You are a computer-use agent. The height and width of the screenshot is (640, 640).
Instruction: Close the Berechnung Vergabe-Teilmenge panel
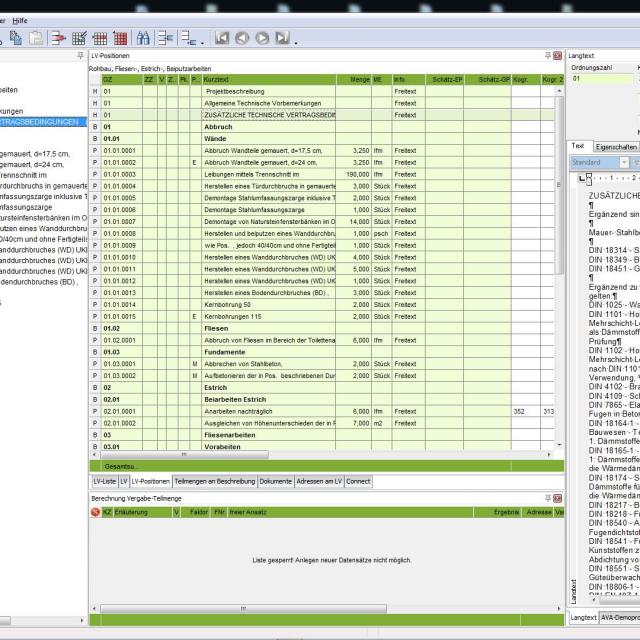[557, 497]
